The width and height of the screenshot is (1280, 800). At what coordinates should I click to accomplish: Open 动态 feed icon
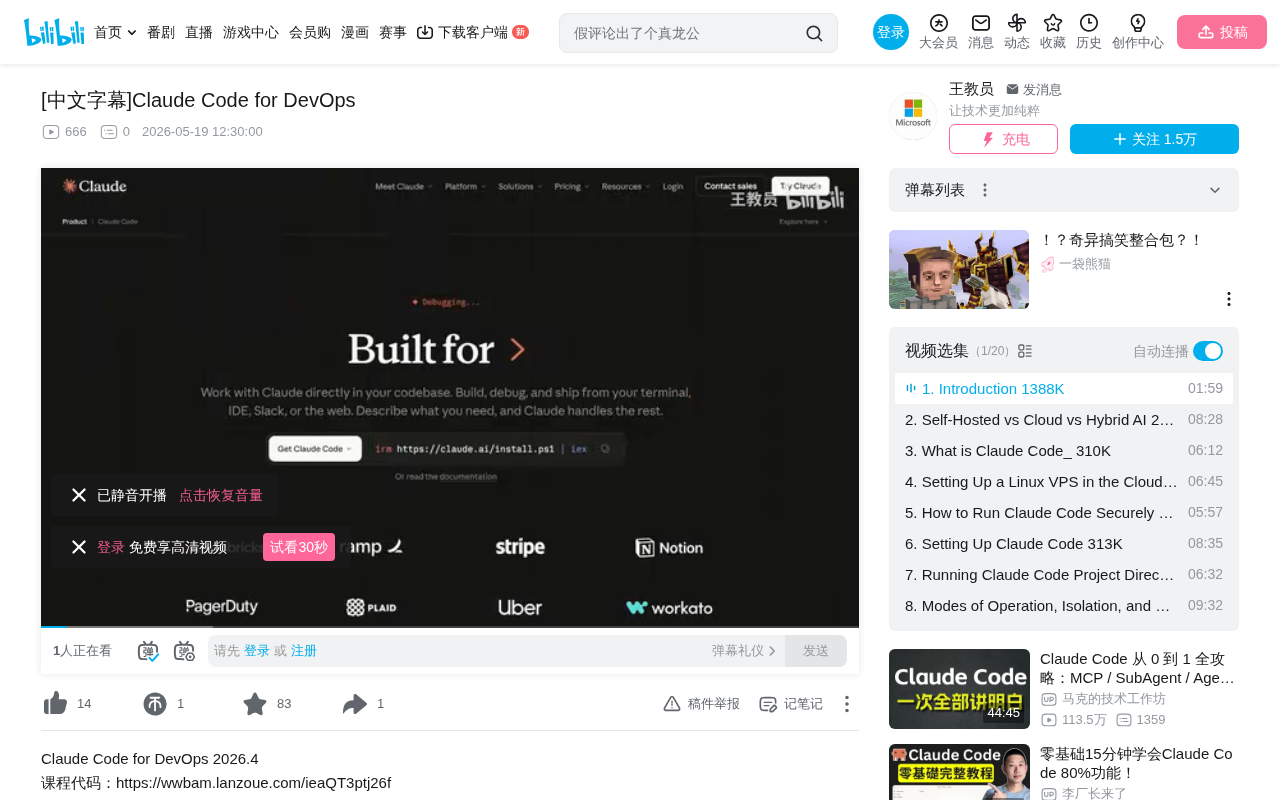[x=1017, y=32]
